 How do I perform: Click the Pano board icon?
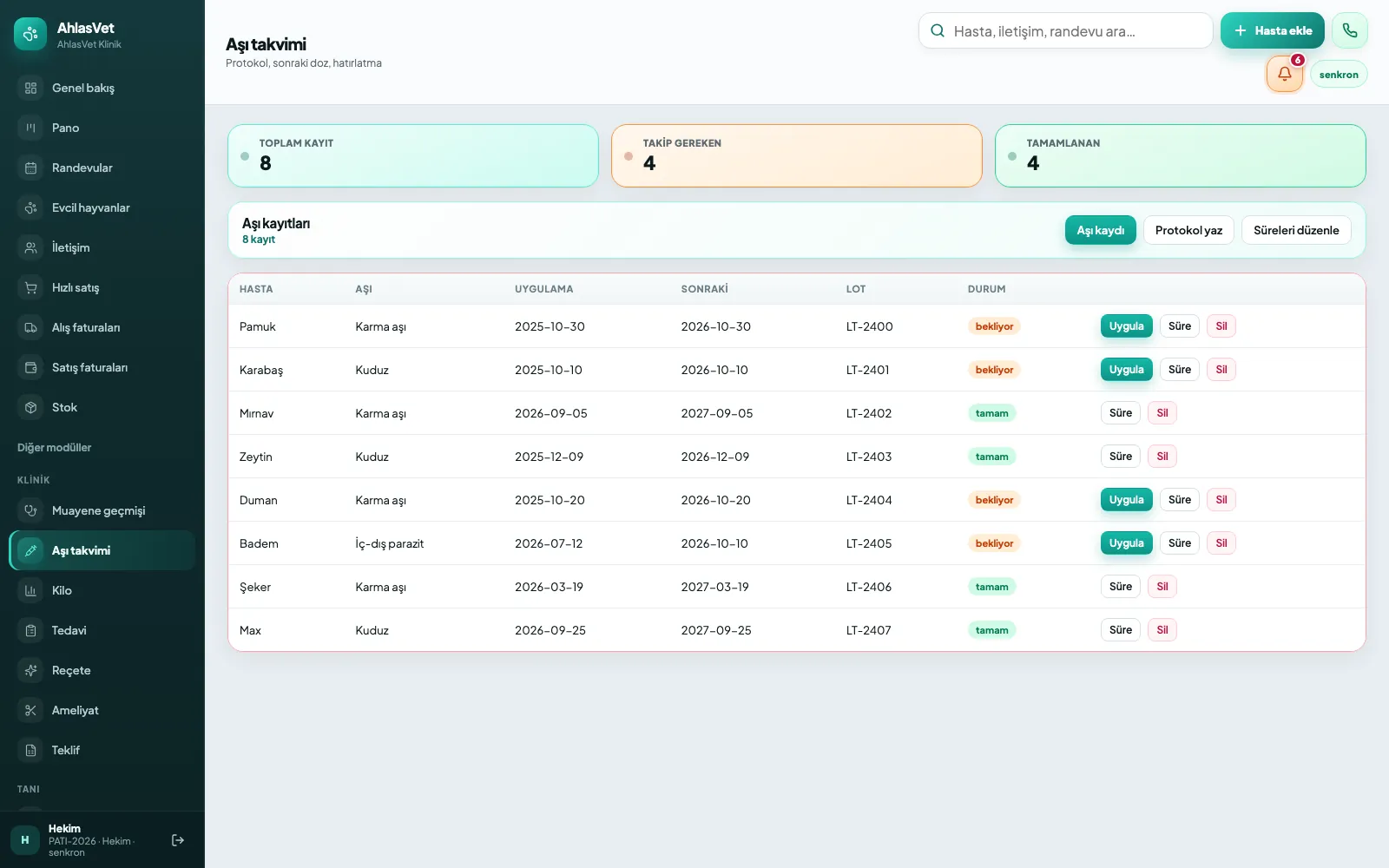pyautogui.click(x=30, y=128)
